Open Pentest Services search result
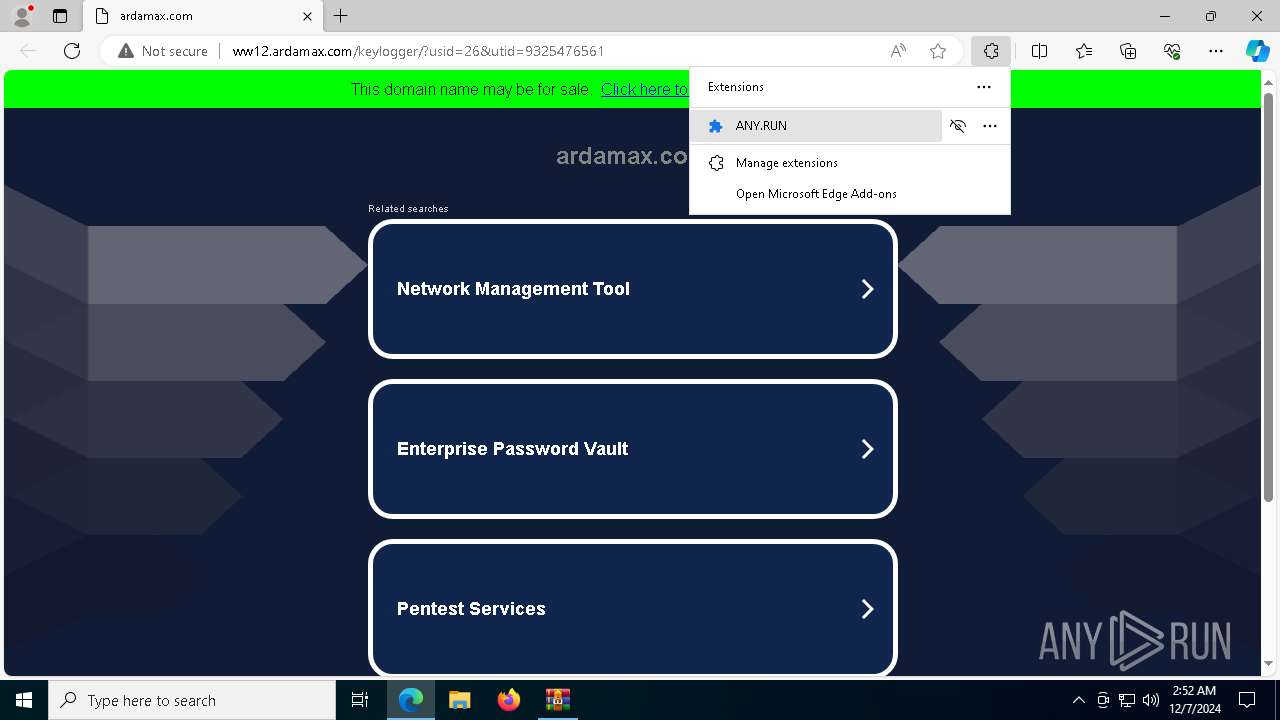This screenshot has width=1280, height=720. pyautogui.click(x=633, y=608)
